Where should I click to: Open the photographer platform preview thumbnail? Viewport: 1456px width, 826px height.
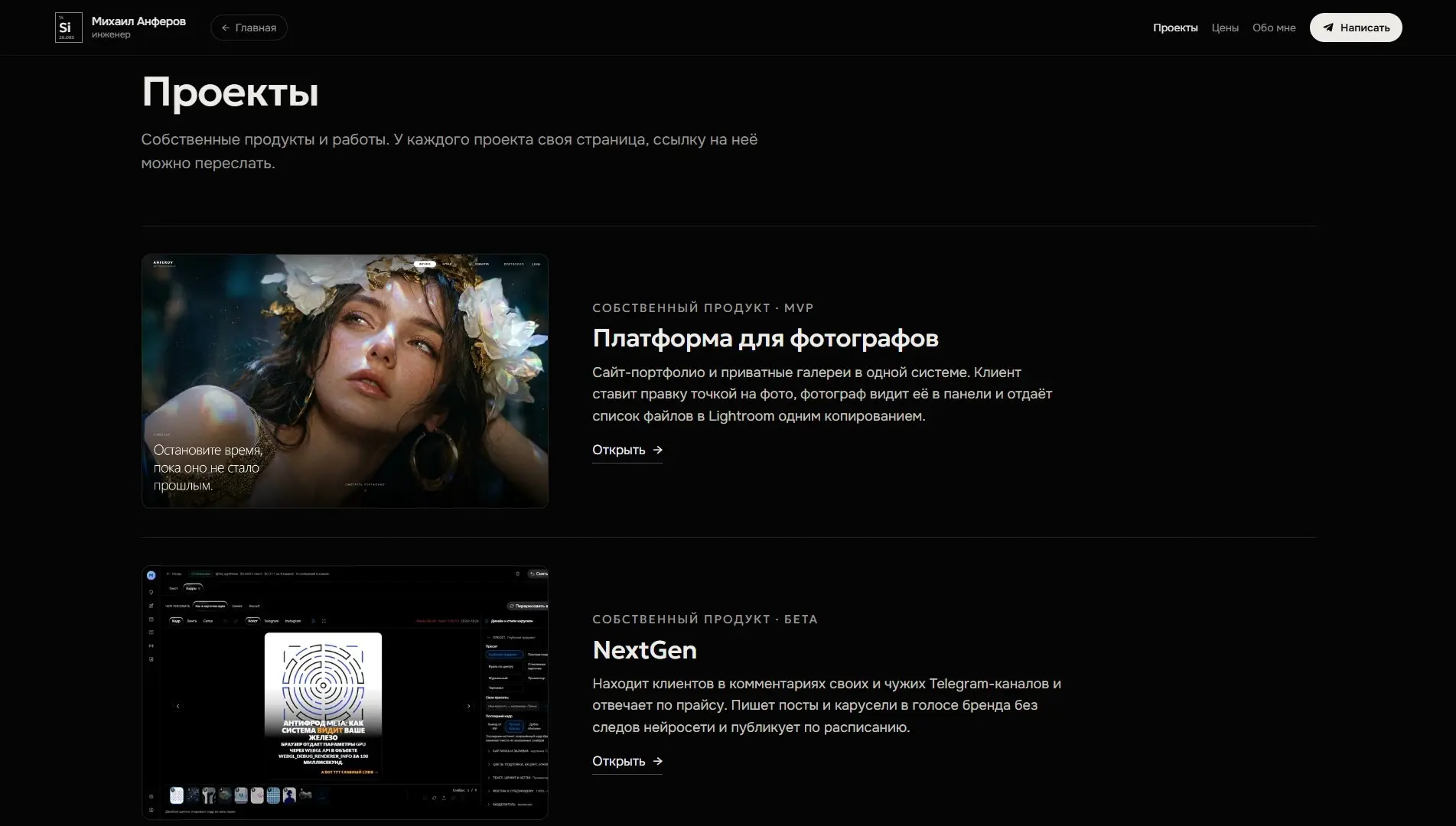point(345,381)
